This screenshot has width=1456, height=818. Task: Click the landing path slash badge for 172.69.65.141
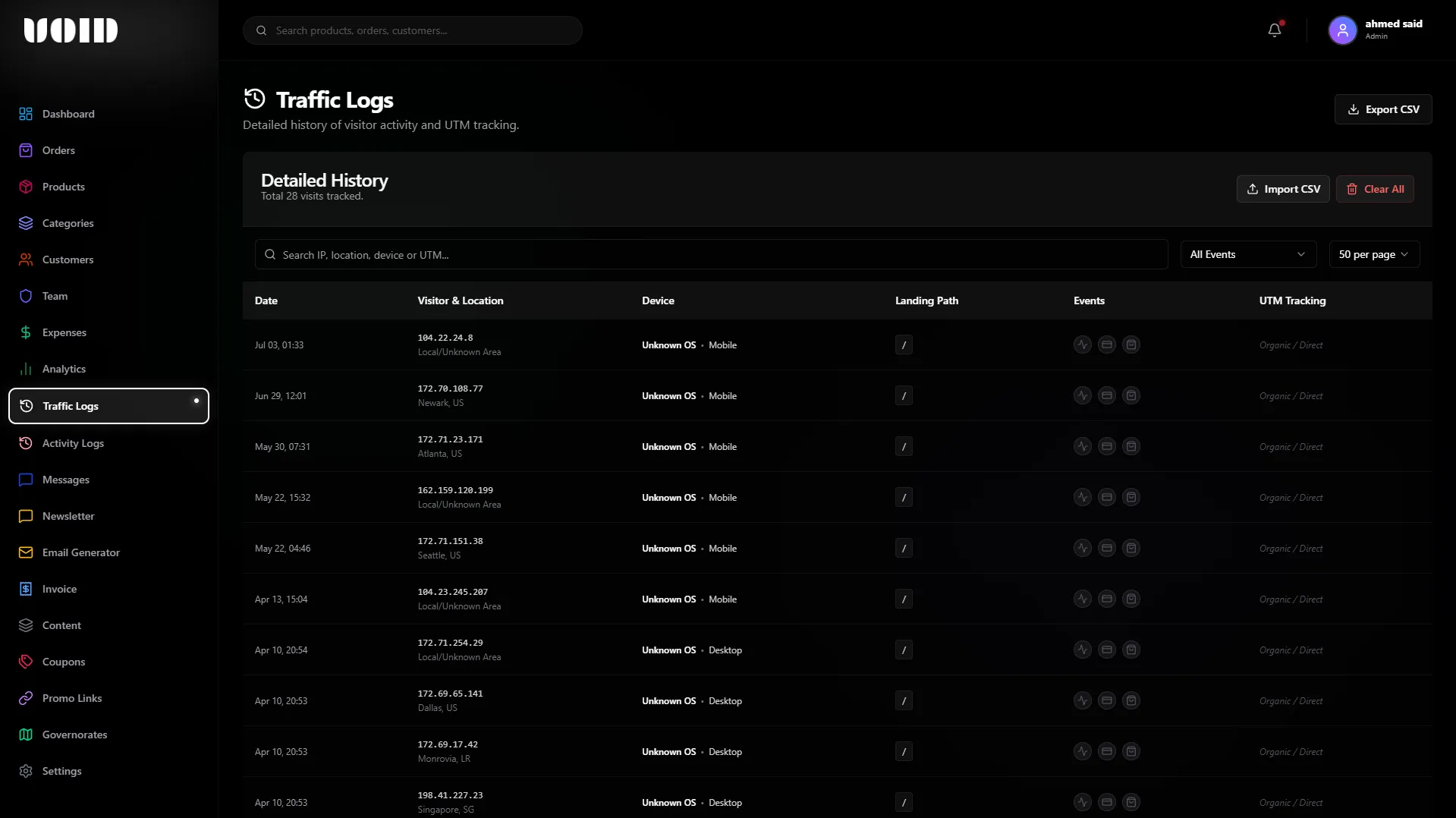tap(904, 701)
